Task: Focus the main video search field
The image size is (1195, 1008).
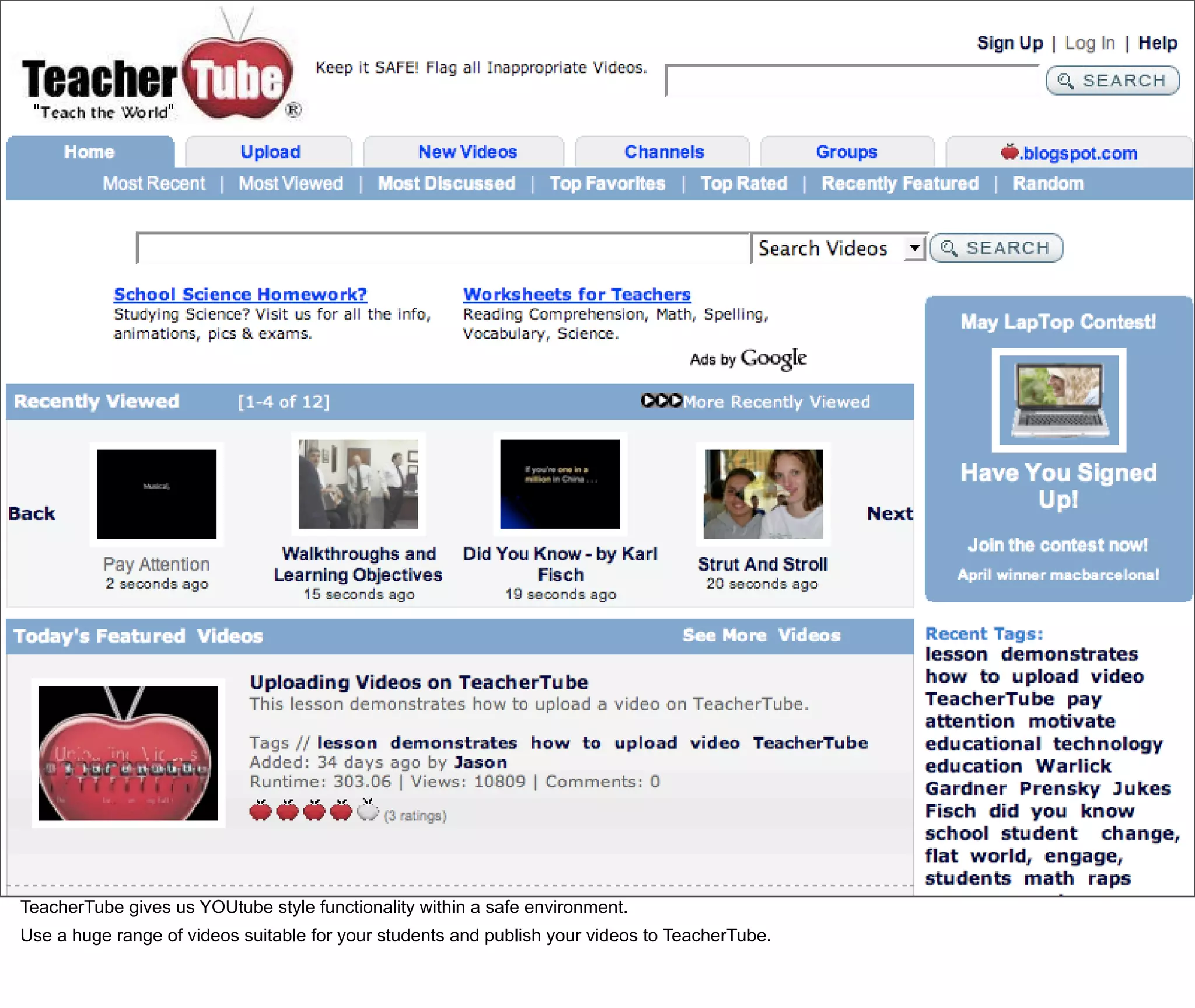Action: (x=443, y=248)
